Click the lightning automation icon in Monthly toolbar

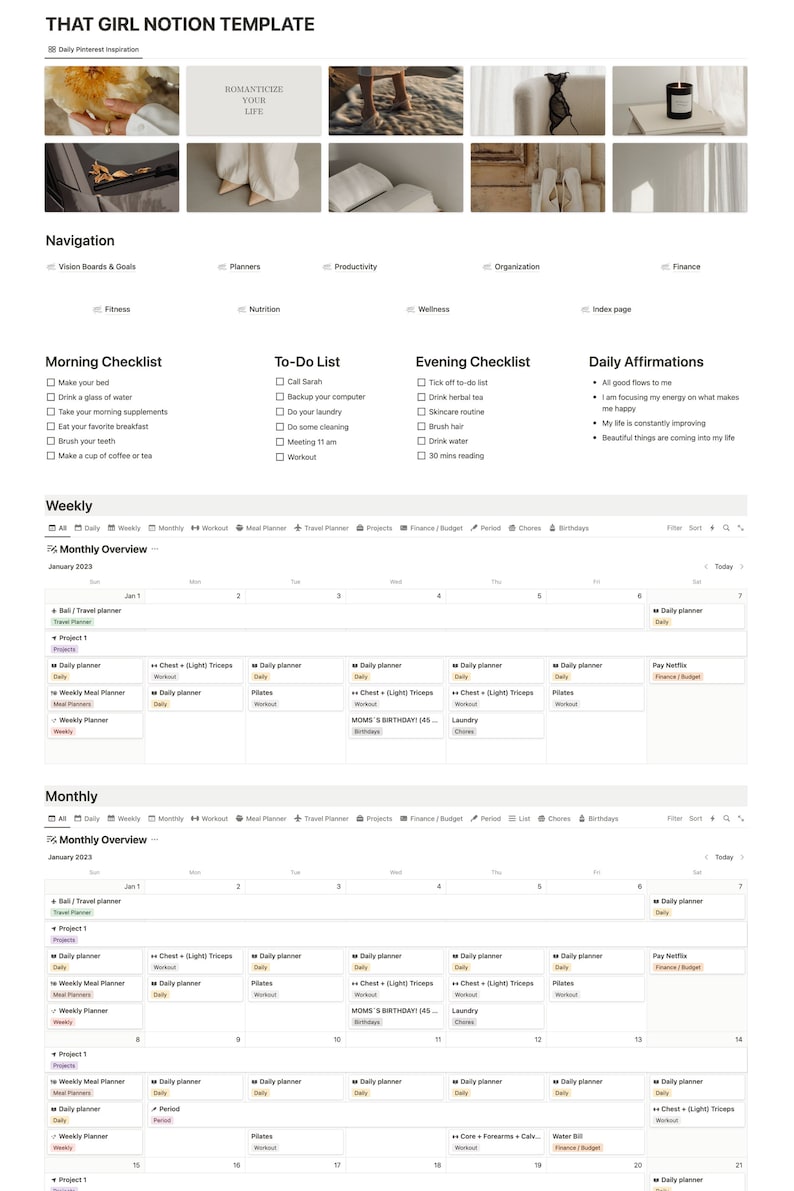click(x=712, y=819)
